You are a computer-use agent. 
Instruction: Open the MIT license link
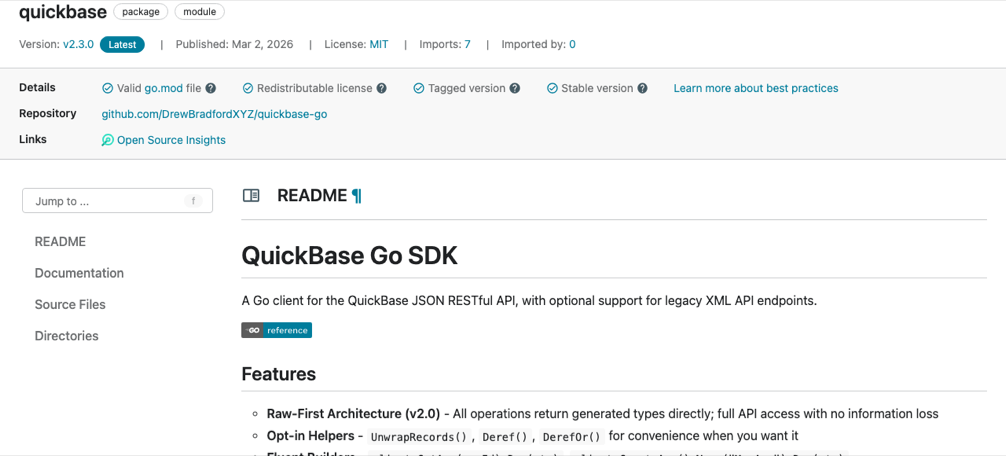[x=379, y=44]
